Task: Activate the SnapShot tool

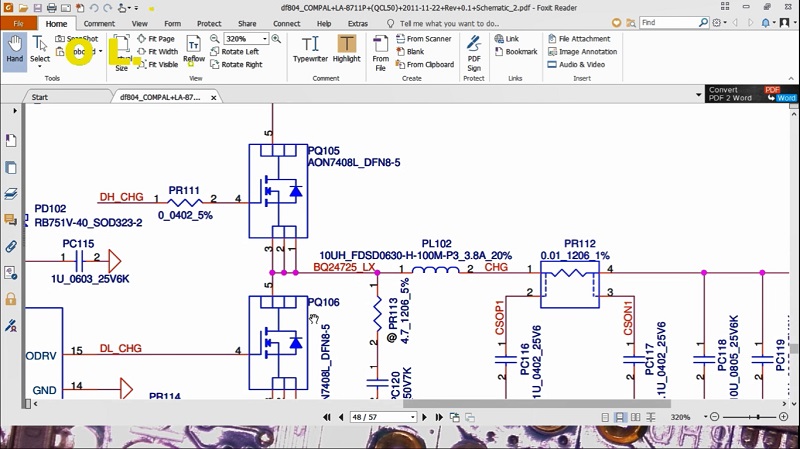Action: pyautogui.click(x=77, y=39)
